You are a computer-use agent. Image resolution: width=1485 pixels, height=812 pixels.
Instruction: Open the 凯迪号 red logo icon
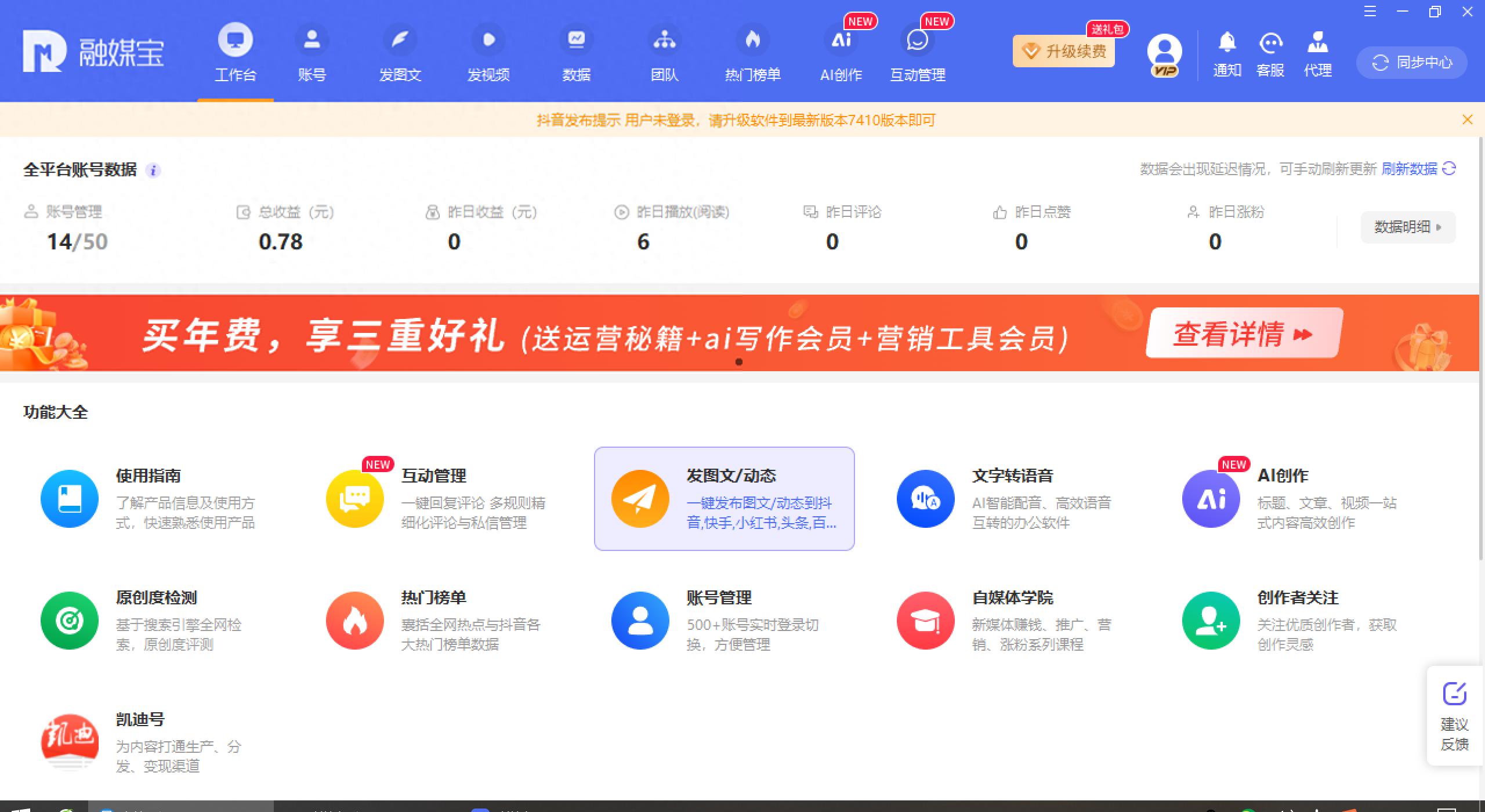point(70,742)
